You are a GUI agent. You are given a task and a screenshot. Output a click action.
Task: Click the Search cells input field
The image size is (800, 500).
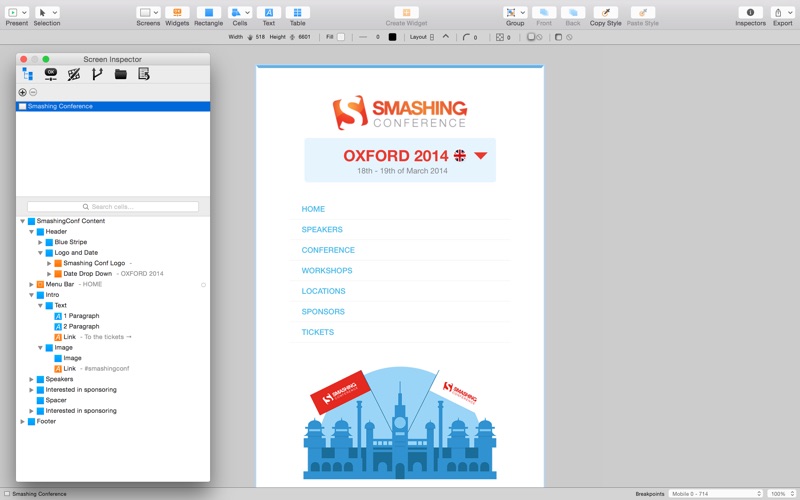[x=113, y=207]
